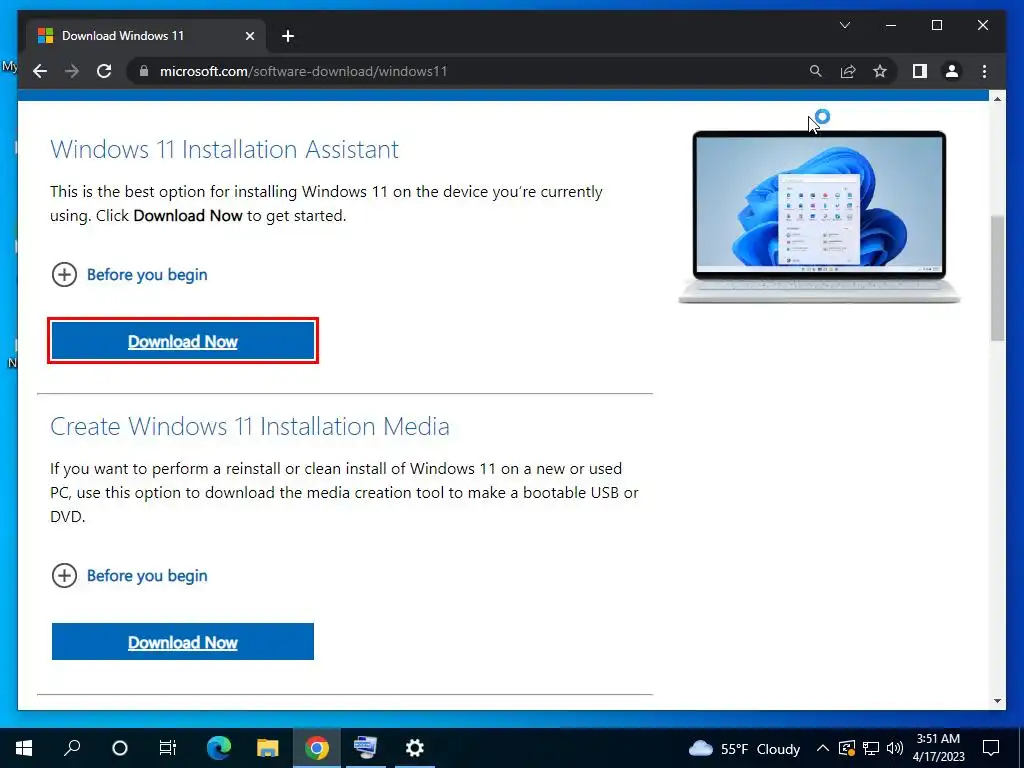Open the weather widget showing 55°F Cloudy
The height and width of the screenshot is (768, 1024).
tap(744, 748)
